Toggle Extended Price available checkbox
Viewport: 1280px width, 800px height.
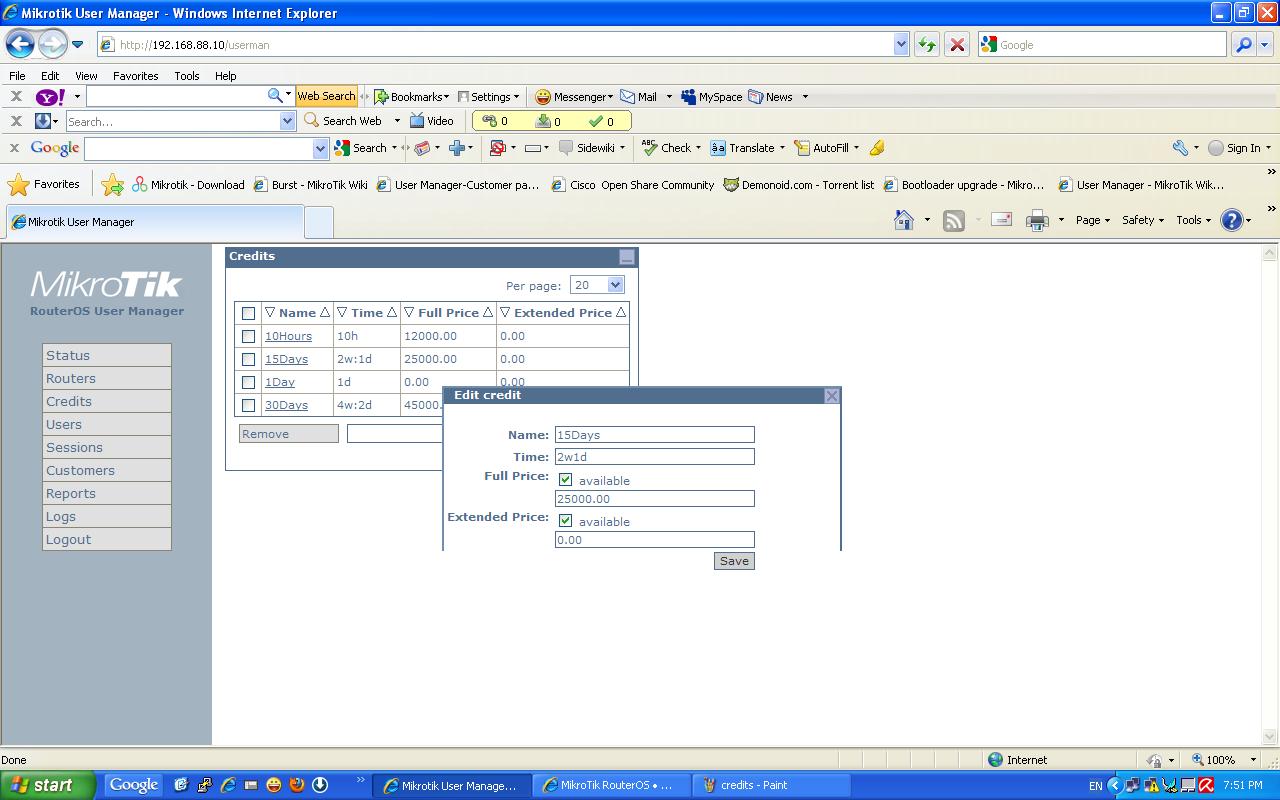tap(565, 521)
